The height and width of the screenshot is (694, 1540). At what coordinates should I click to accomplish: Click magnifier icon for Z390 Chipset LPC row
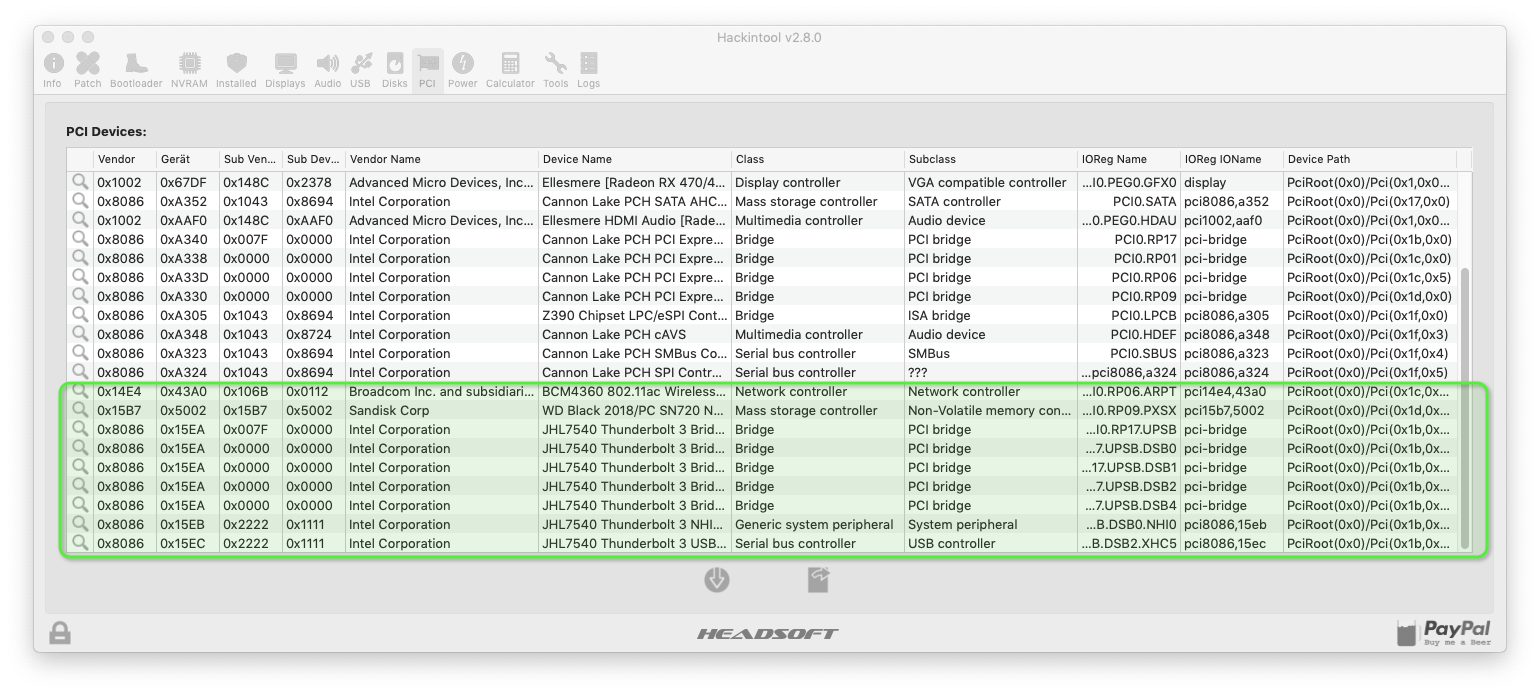pyautogui.click(x=80, y=315)
